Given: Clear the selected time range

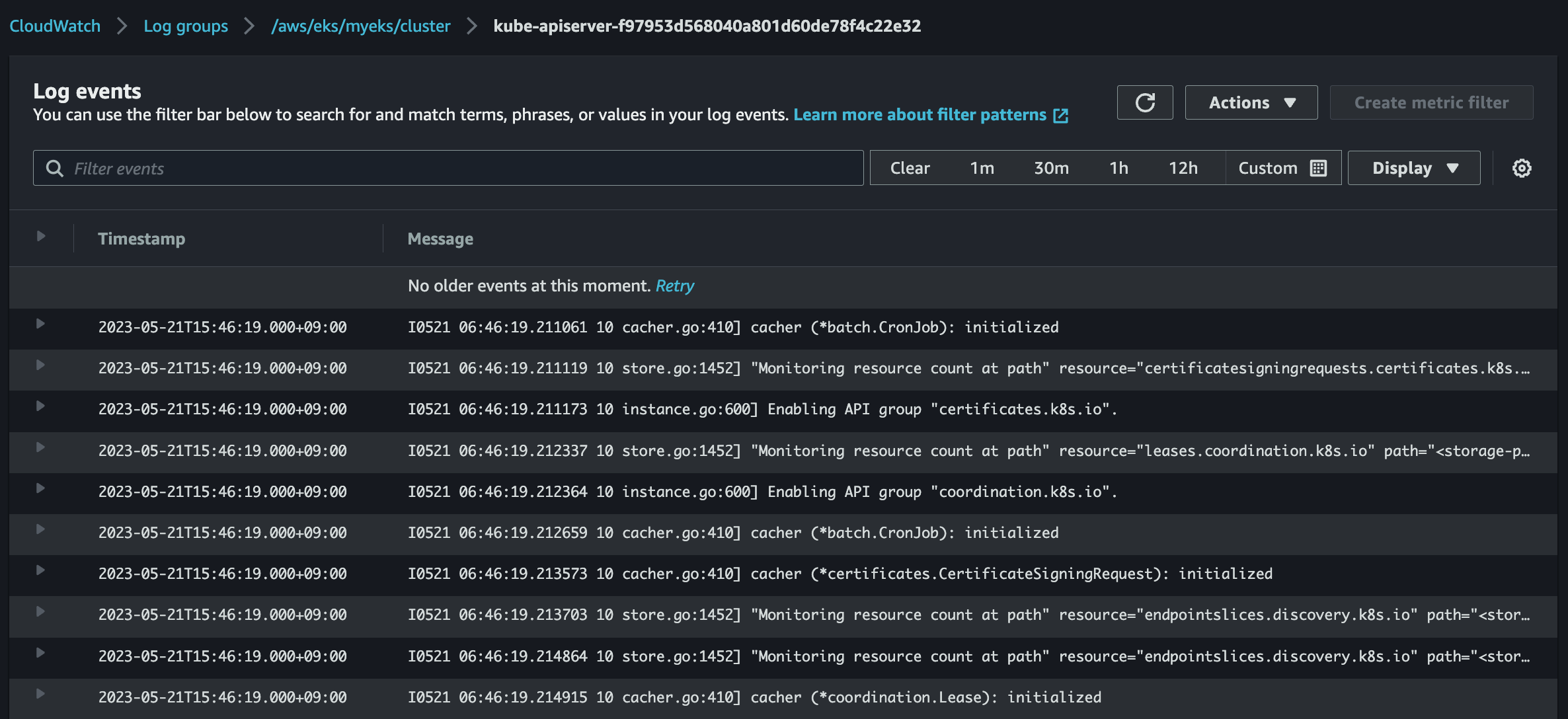Looking at the screenshot, I should coord(910,168).
